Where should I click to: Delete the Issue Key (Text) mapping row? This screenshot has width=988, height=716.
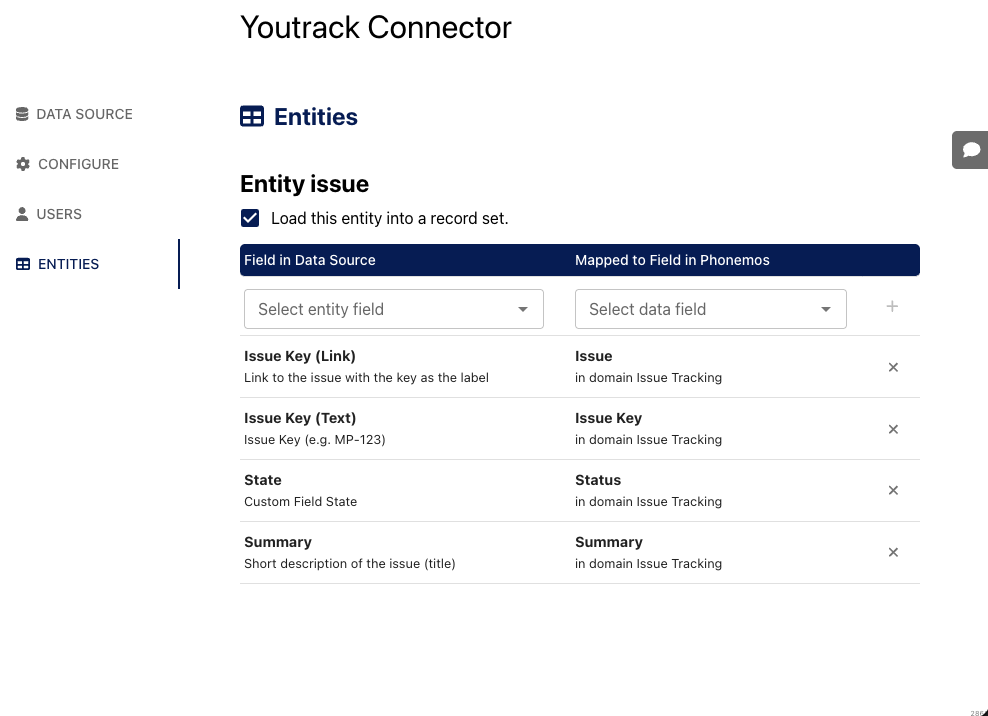tap(893, 429)
